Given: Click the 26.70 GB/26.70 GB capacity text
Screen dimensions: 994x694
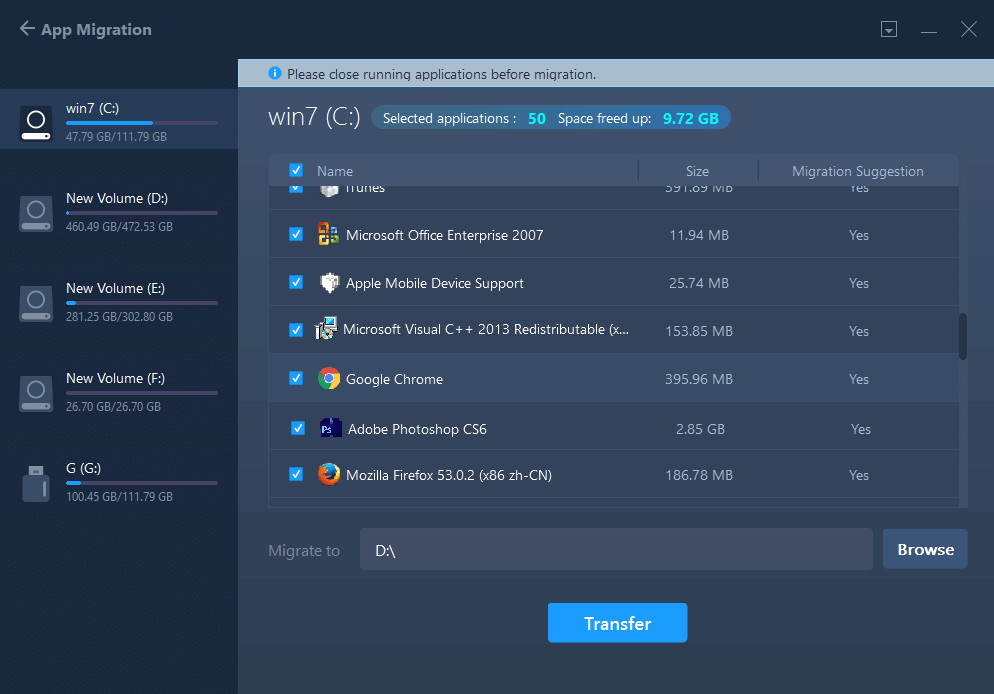Looking at the screenshot, I should pos(113,406).
